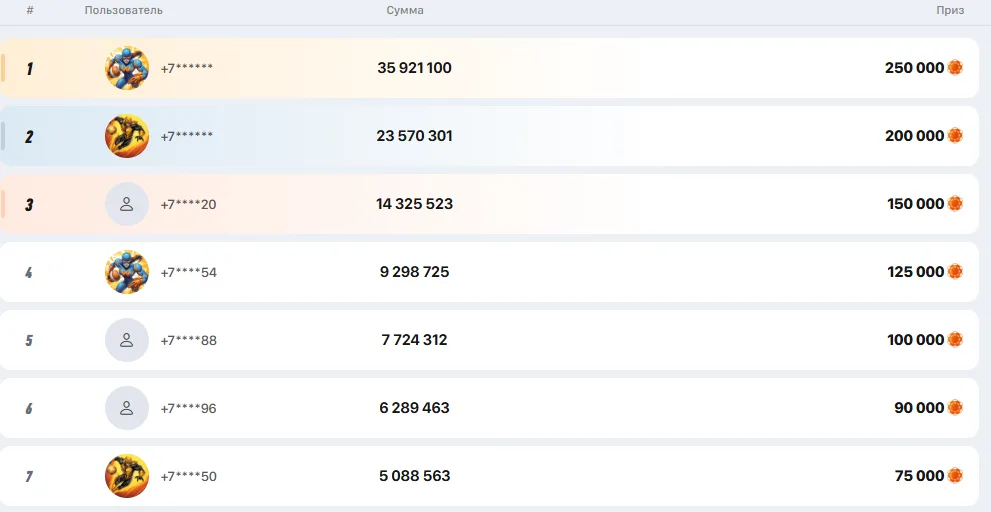The image size is (991, 512).
Task: Click the rank number 7 badge
Action: point(29,476)
